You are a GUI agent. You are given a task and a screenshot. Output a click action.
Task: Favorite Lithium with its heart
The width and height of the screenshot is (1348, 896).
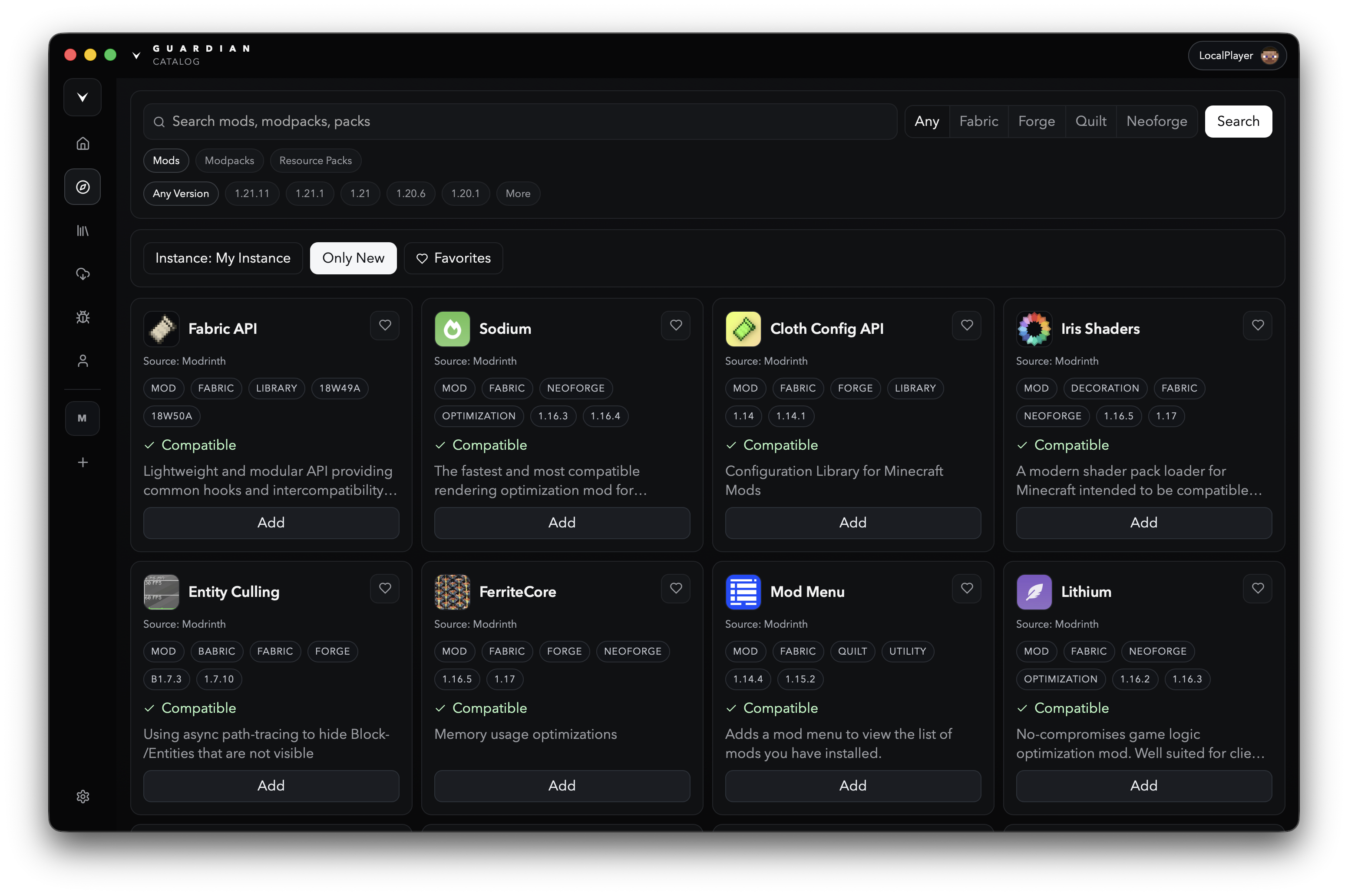[x=1258, y=589]
